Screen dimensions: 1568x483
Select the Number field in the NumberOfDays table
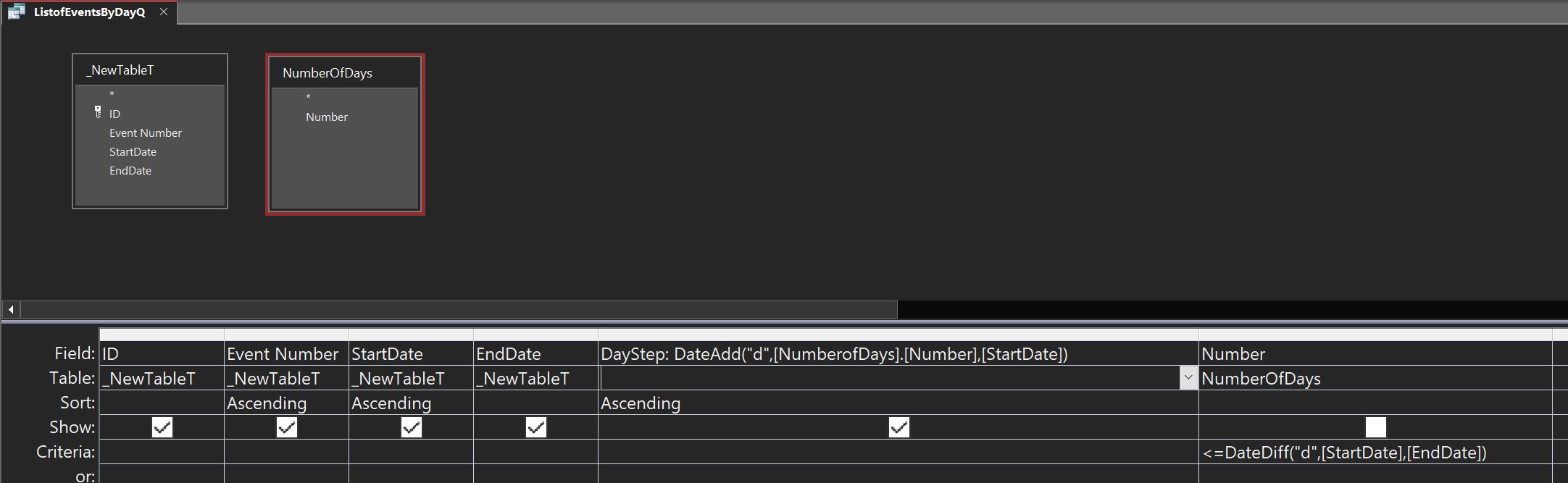pos(327,117)
